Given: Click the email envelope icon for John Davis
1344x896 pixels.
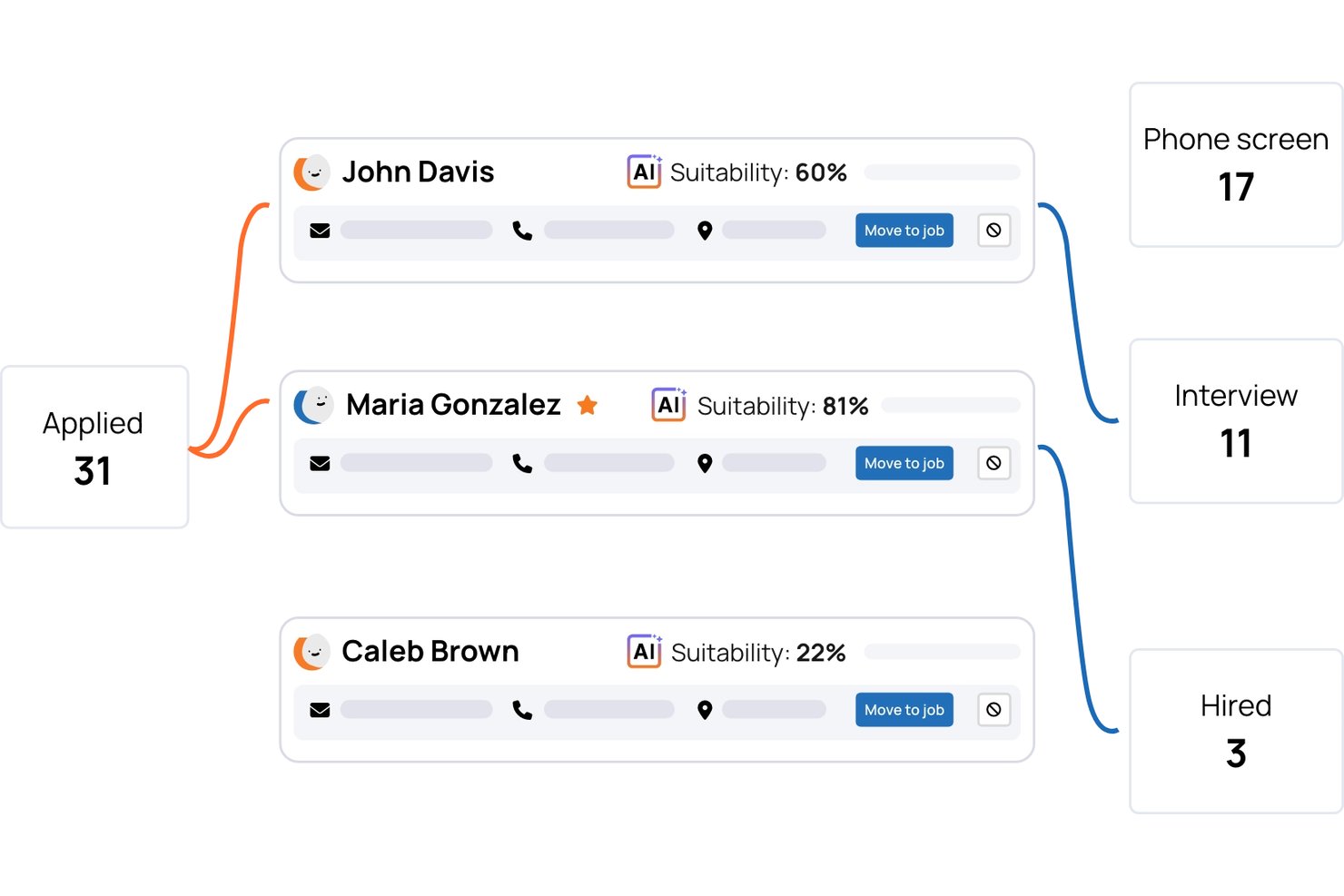Looking at the screenshot, I should pyautogui.click(x=320, y=231).
